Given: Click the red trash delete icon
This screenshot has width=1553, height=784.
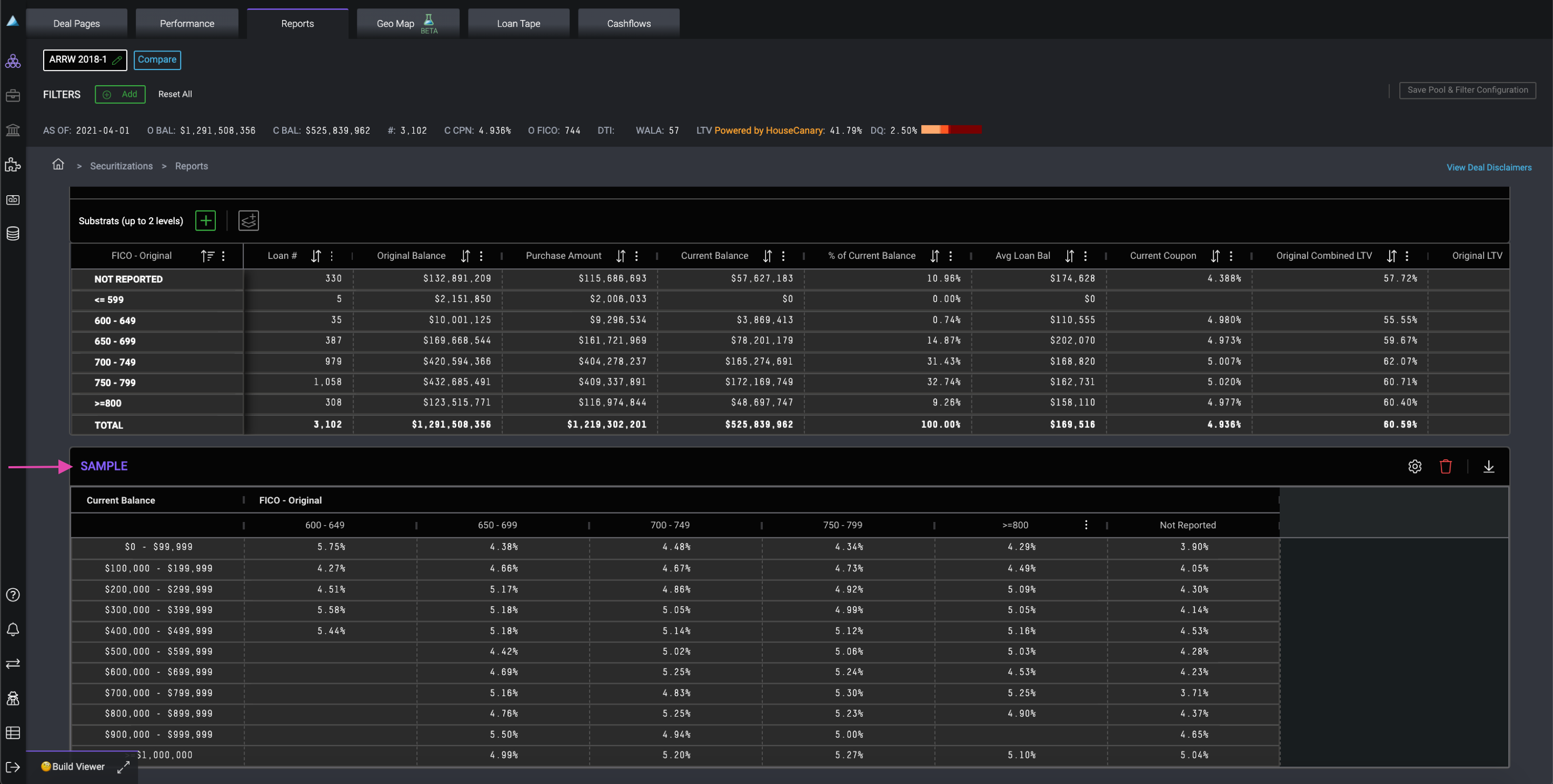Looking at the screenshot, I should click(x=1445, y=466).
